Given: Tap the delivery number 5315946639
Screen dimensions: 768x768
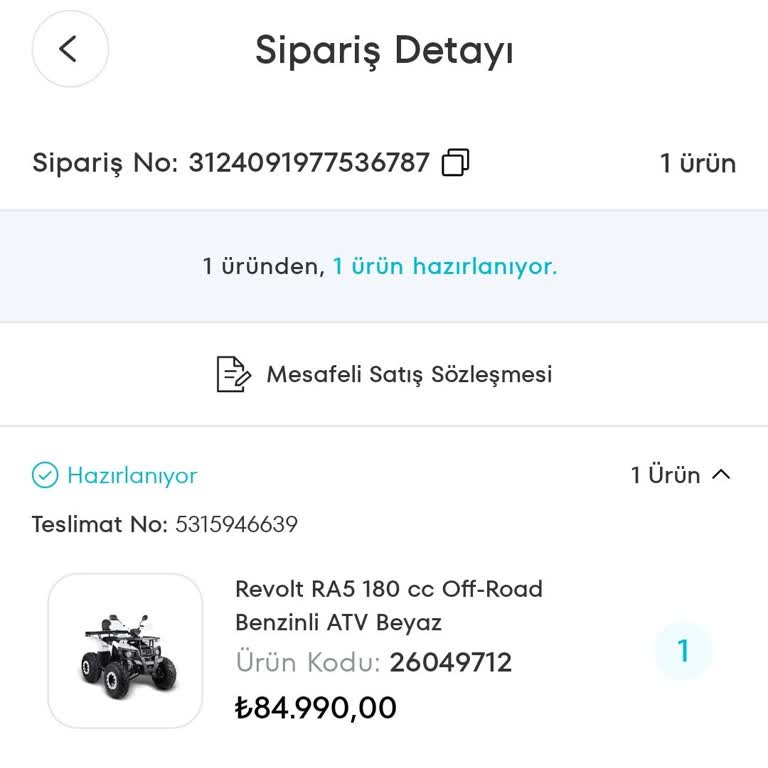Looking at the screenshot, I should pyautogui.click(x=236, y=524).
